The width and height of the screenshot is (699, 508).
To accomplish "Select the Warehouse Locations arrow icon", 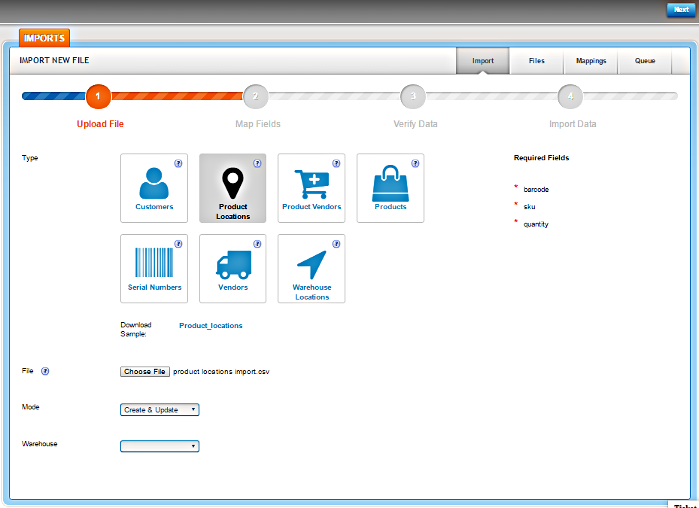I will 311,264.
